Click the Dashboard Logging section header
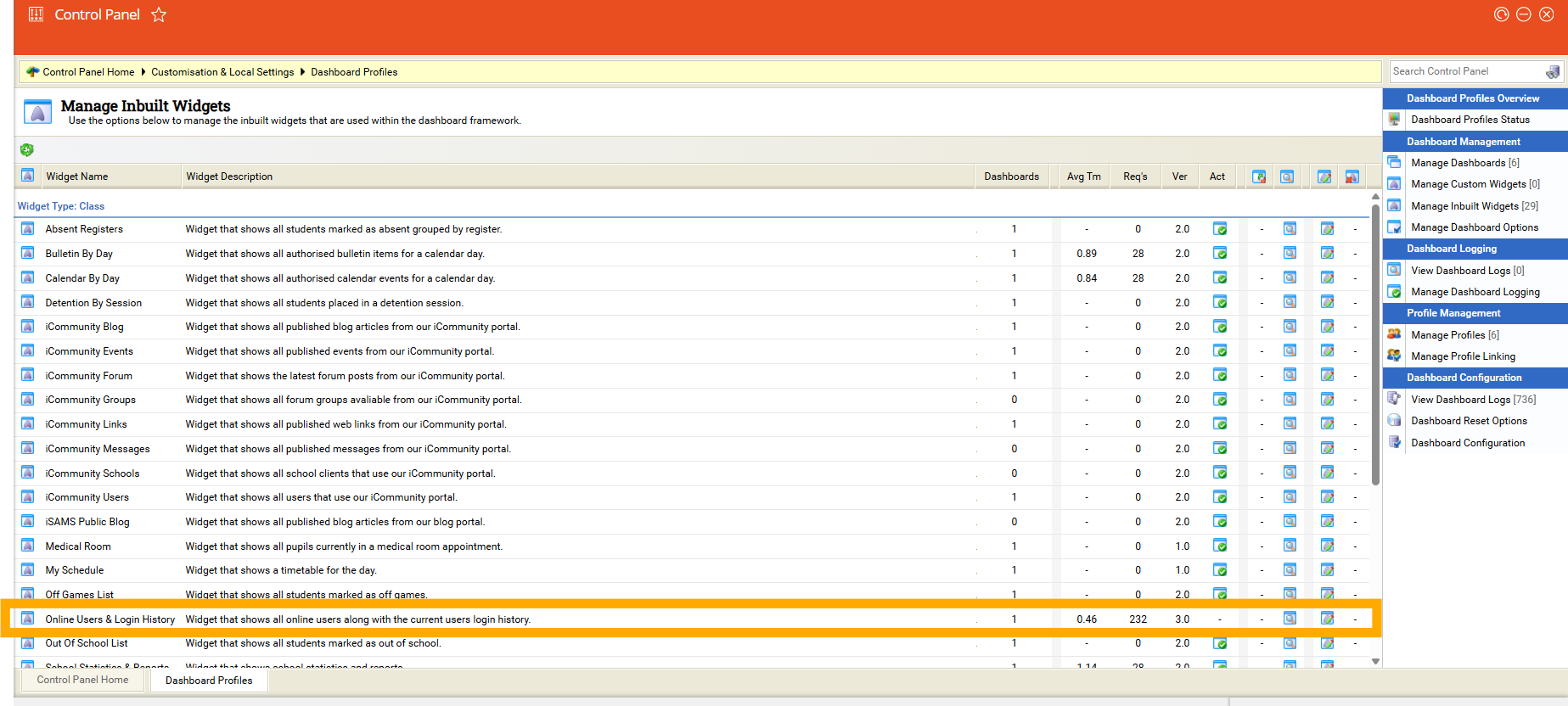The height and width of the screenshot is (706, 1568). (1452, 249)
